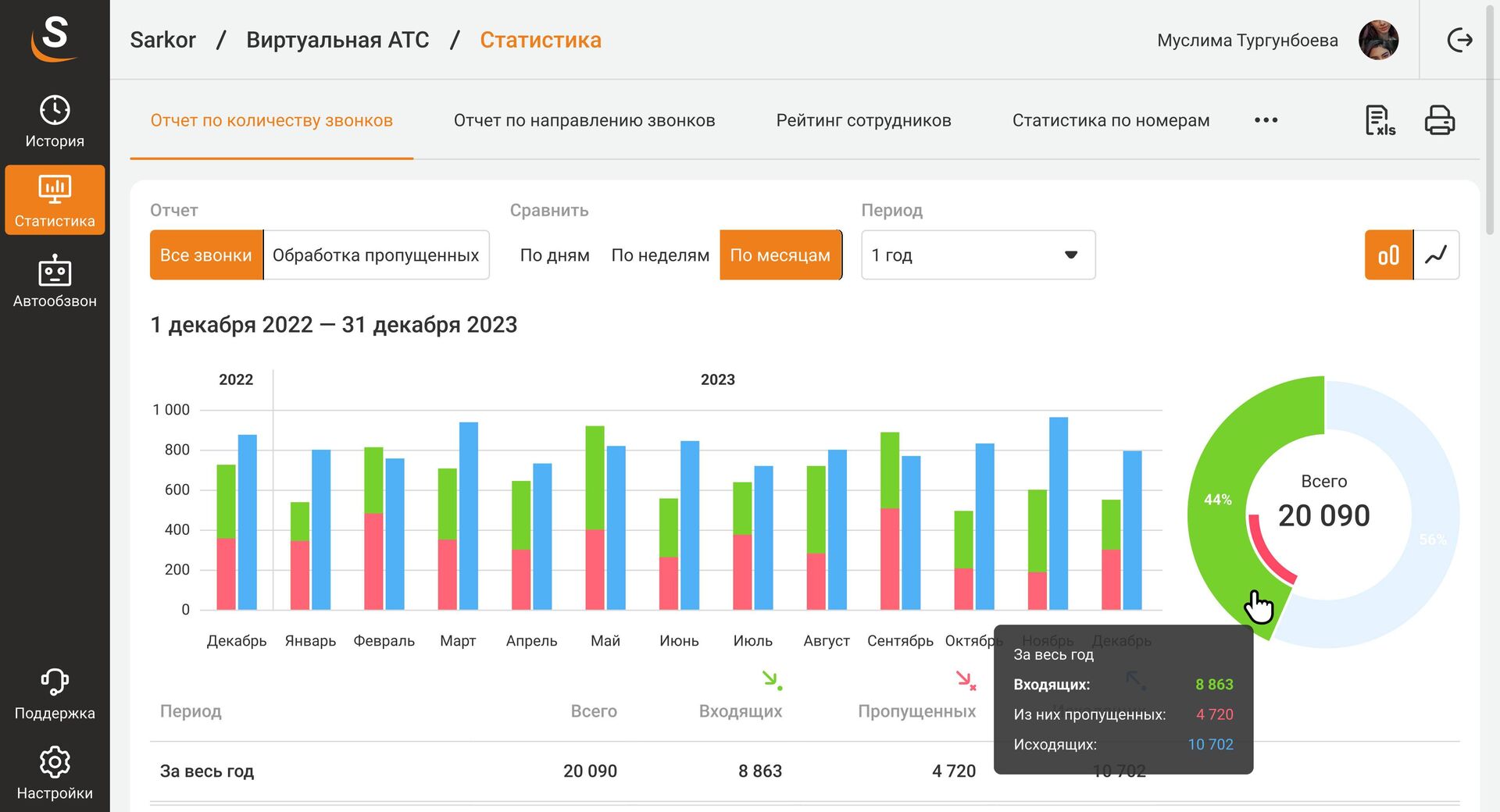Compare По месяцам

coord(780,255)
